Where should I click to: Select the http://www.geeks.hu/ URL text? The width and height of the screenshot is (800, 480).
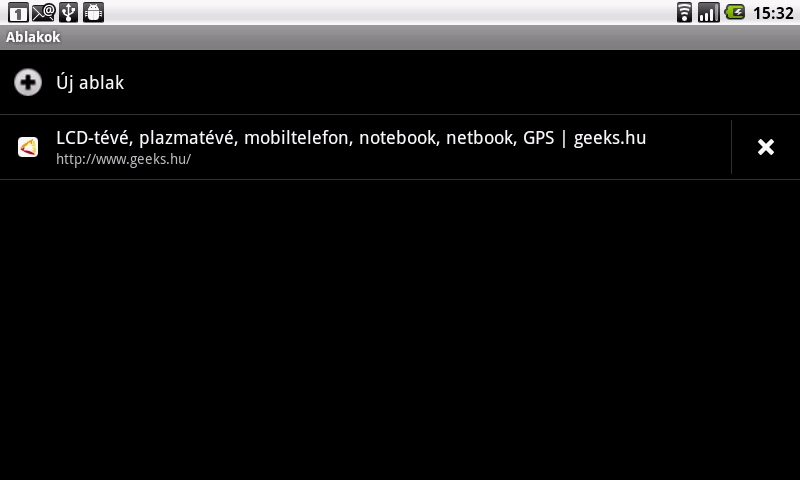(x=123, y=159)
